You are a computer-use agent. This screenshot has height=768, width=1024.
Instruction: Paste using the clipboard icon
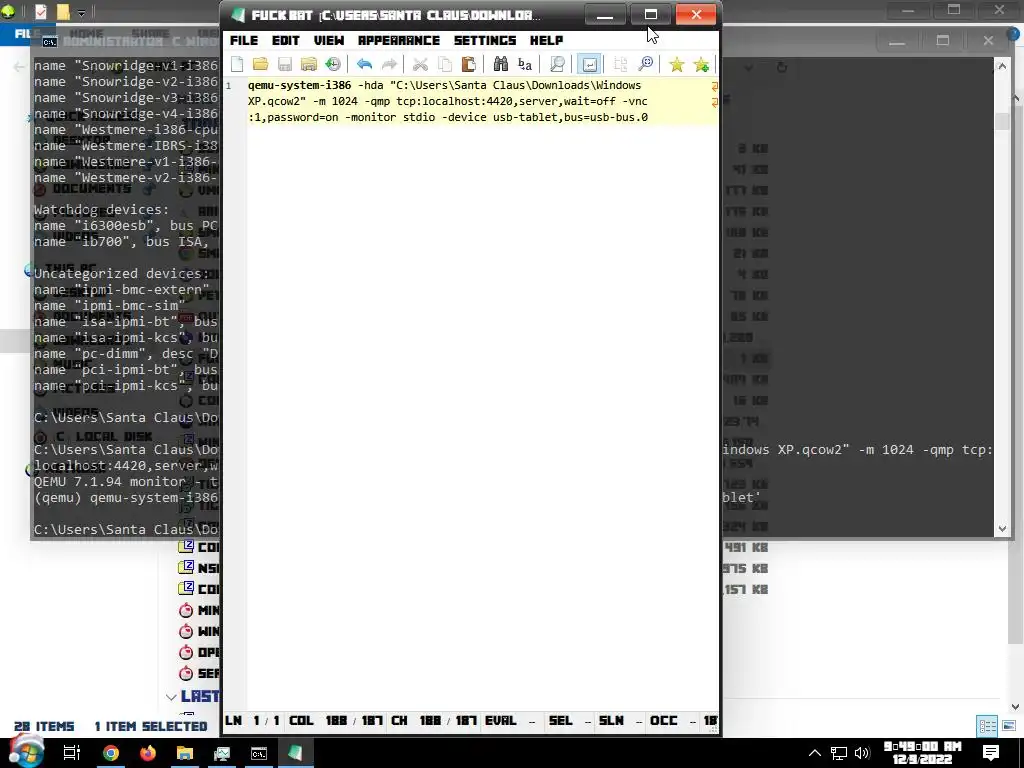coord(468,64)
